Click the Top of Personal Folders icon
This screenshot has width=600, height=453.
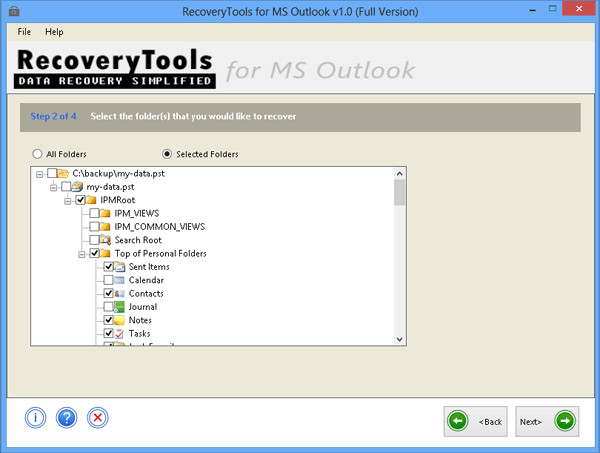(x=105, y=253)
